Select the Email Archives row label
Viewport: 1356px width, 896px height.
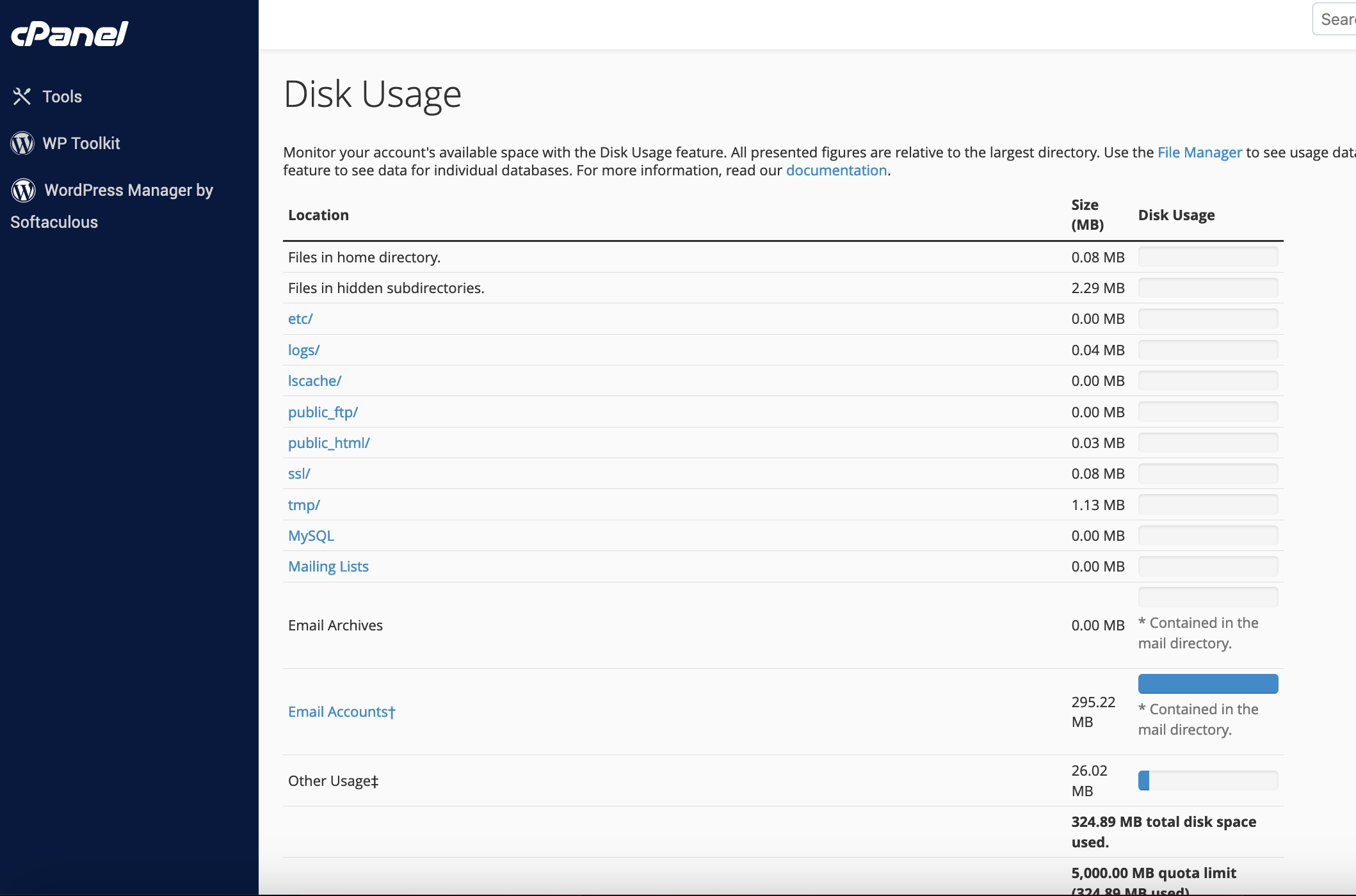point(335,625)
